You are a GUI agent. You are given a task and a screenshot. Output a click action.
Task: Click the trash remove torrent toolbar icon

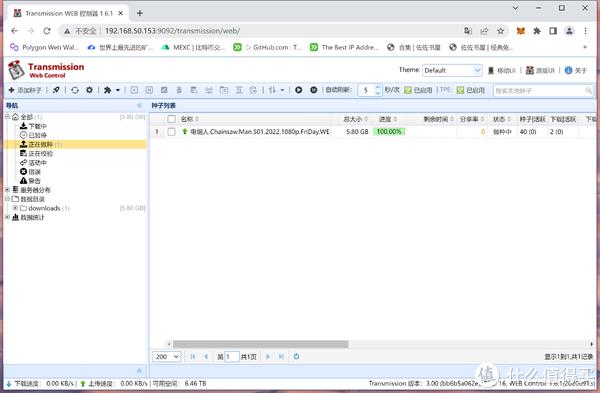point(179,90)
